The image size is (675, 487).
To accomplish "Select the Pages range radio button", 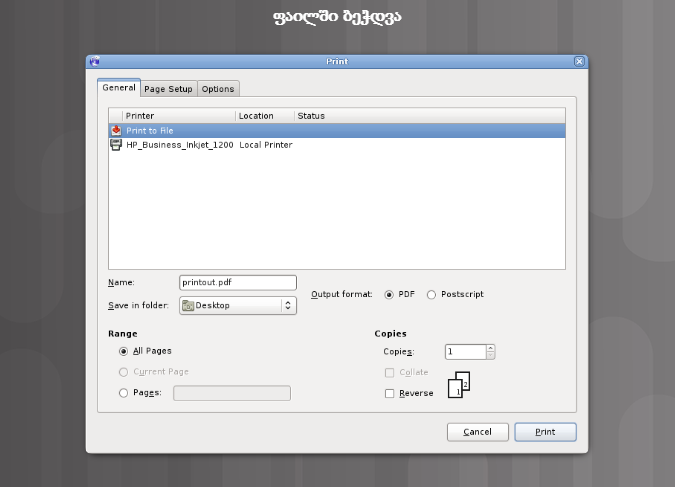I will pyautogui.click(x=124, y=393).
